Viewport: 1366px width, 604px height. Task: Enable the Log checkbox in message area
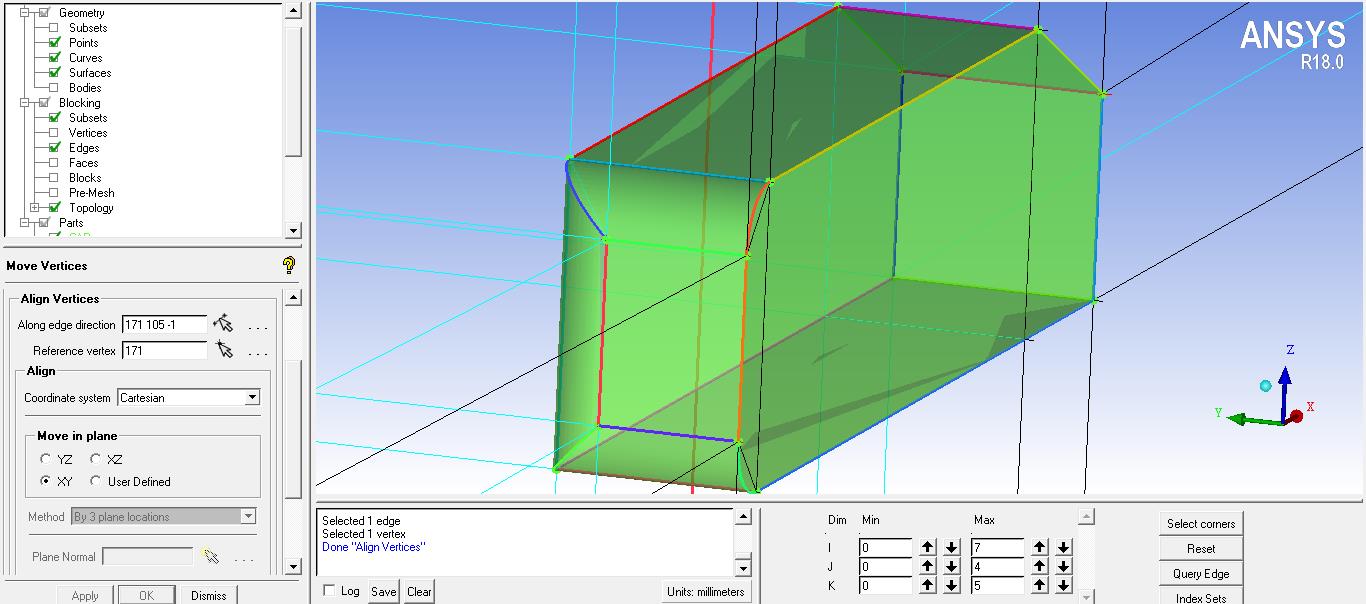[328, 590]
